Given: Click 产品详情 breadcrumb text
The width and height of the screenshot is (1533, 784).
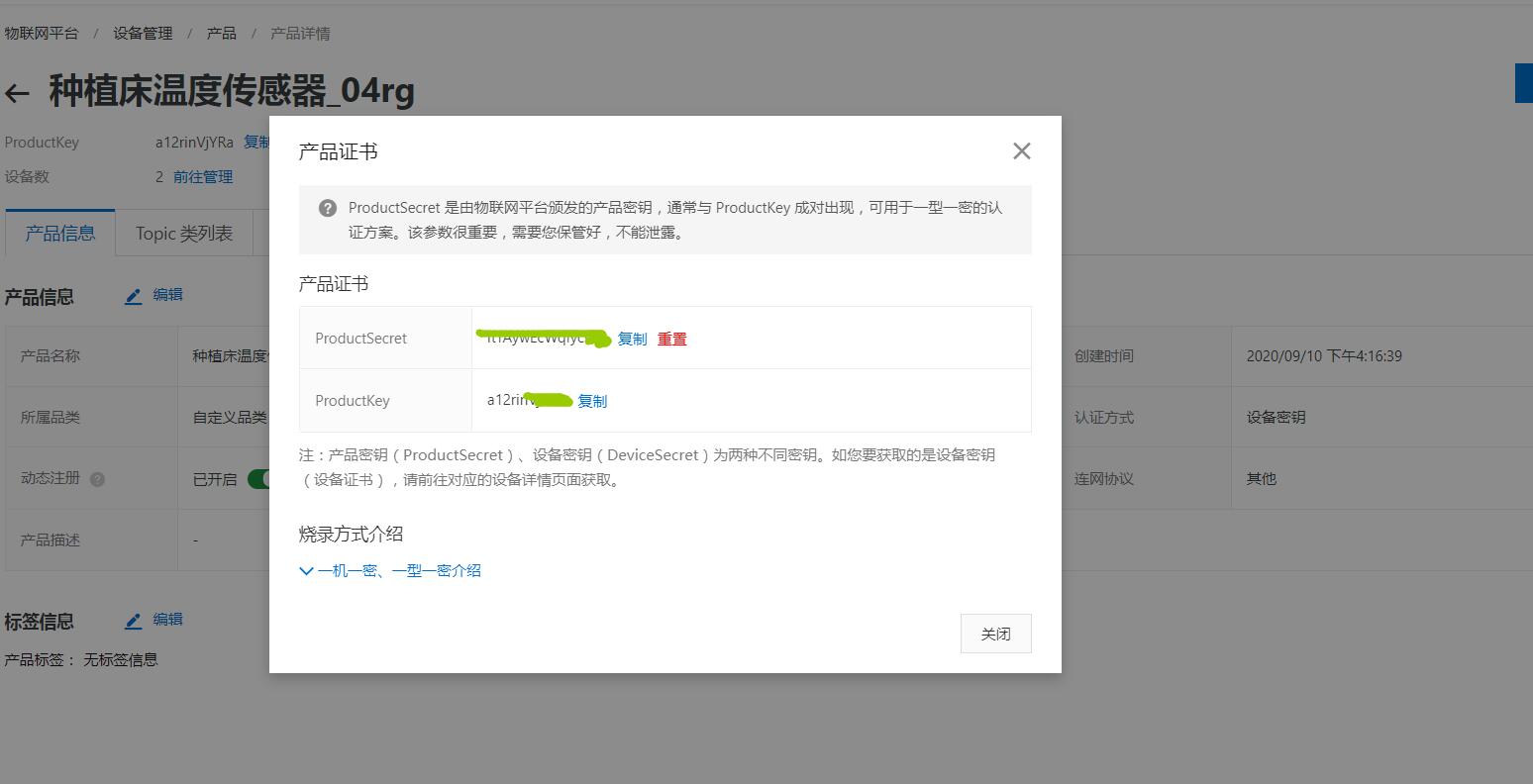Looking at the screenshot, I should point(300,33).
